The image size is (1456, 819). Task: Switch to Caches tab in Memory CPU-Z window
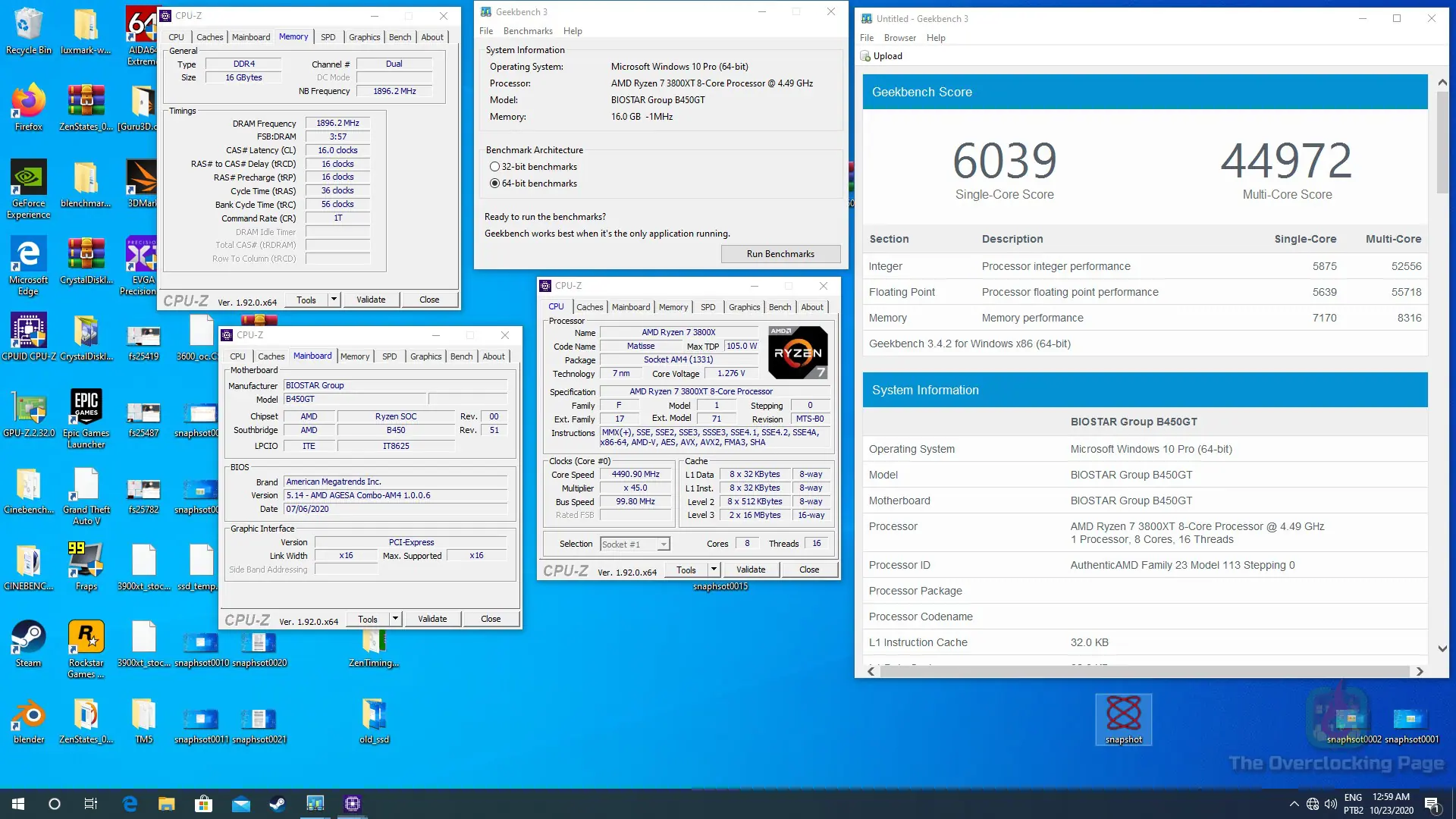(x=209, y=36)
